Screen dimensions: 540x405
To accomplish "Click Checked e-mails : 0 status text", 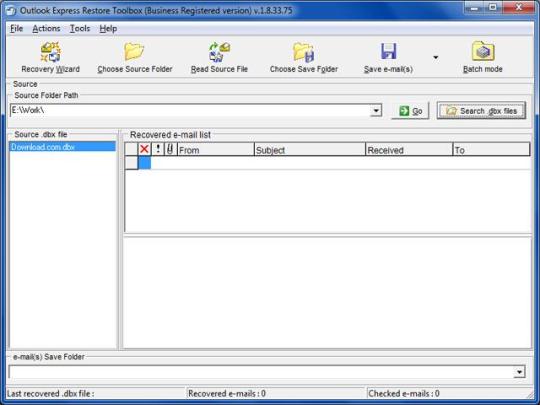I will tap(404, 393).
